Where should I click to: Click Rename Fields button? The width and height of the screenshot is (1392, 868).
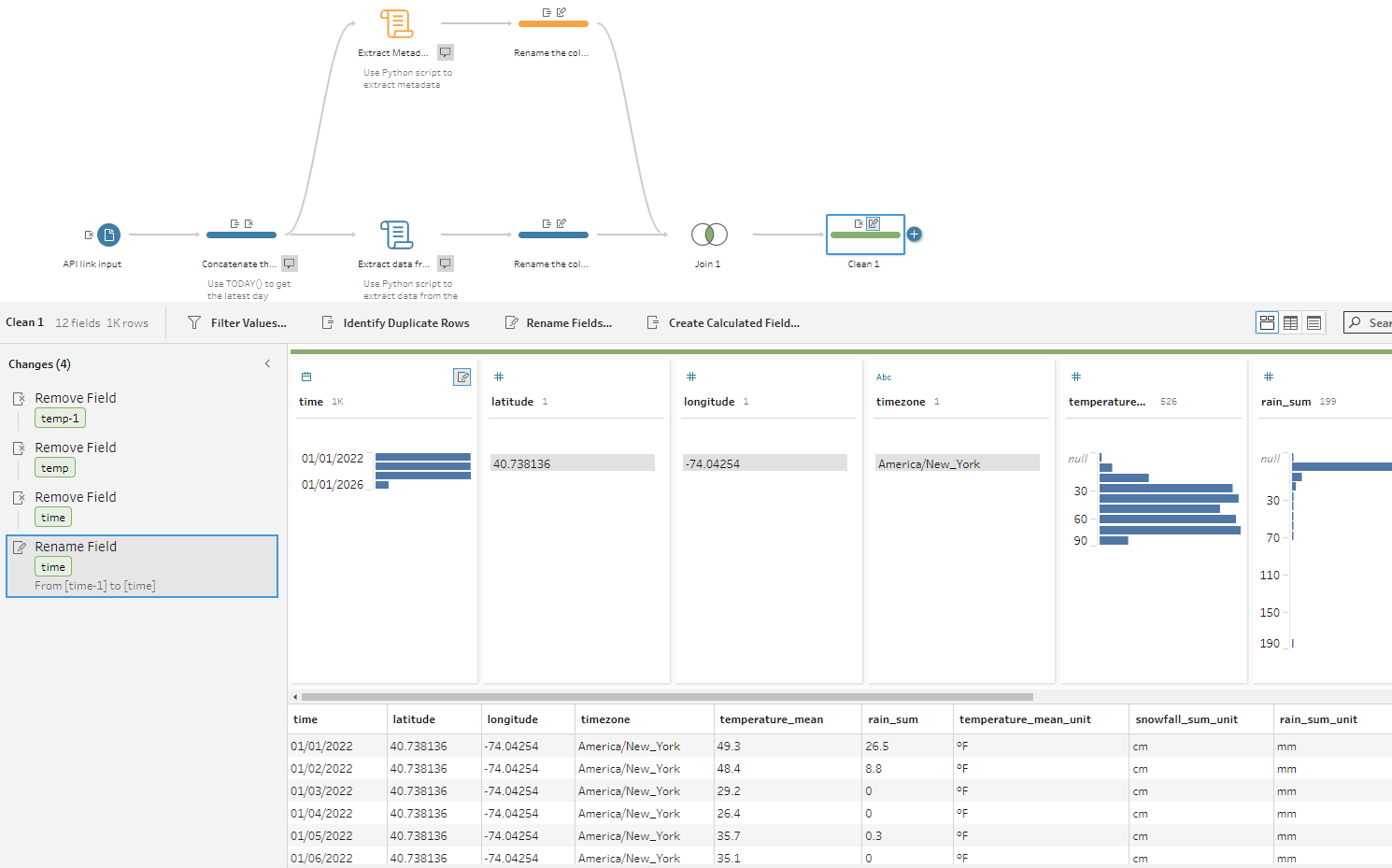(559, 322)
